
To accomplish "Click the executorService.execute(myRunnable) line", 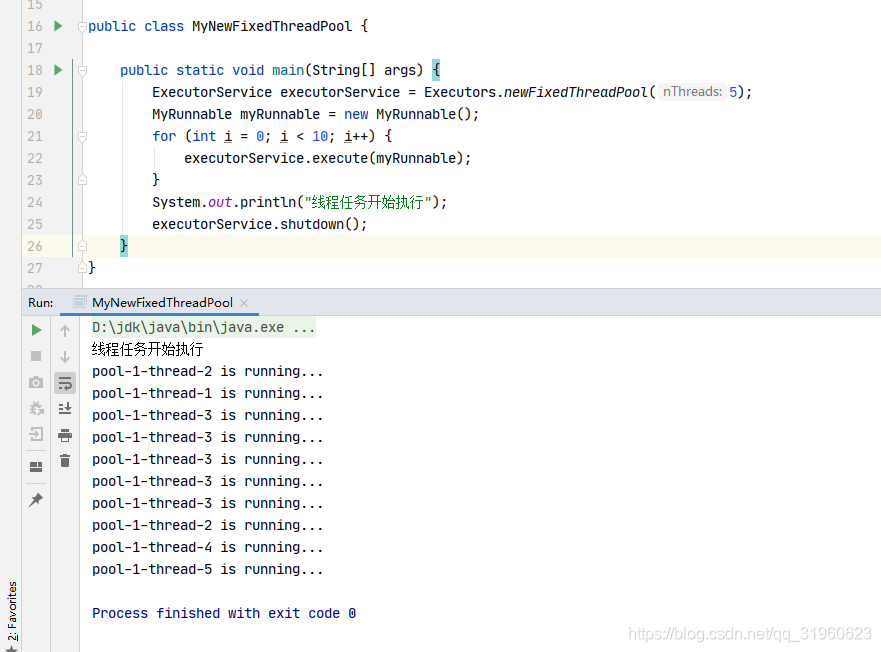I will tap(328, 159).
